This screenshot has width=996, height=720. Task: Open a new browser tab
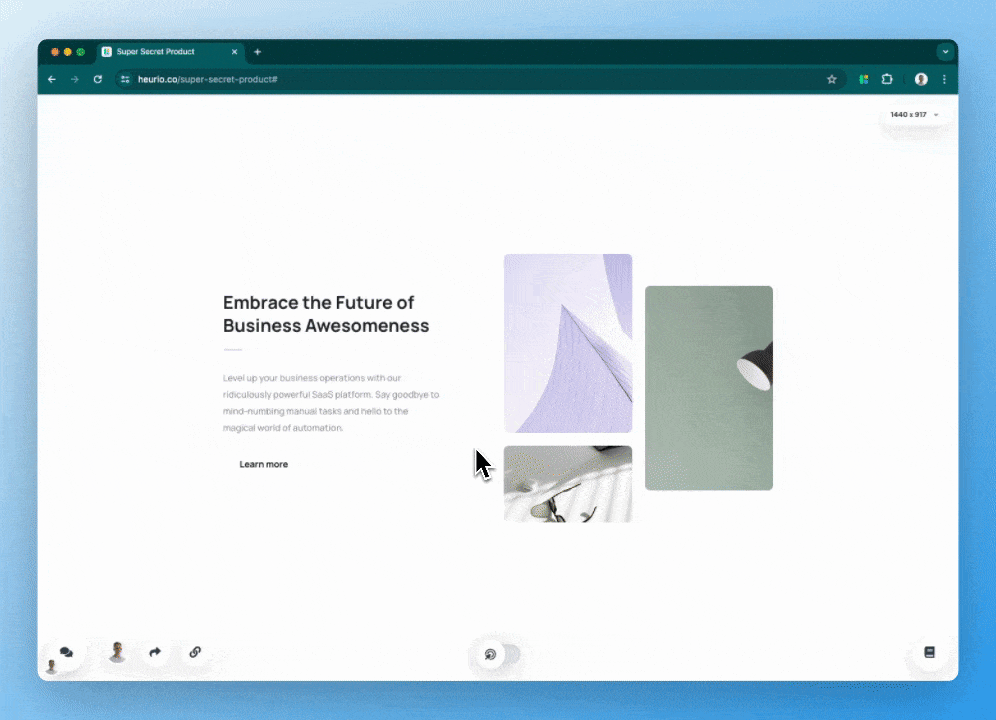point(257,52)
